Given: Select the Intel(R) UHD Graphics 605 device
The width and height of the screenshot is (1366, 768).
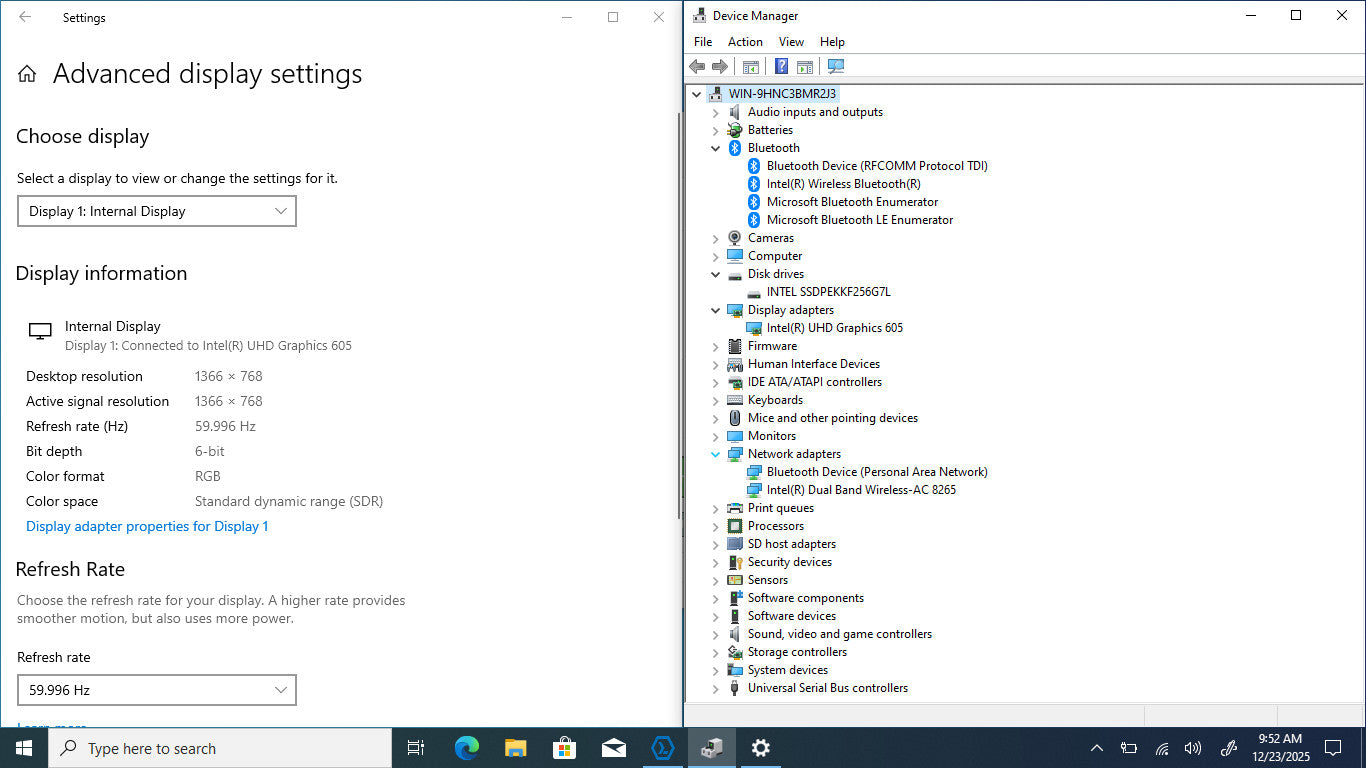Looking at the screenshot, I should click(834, 328).
